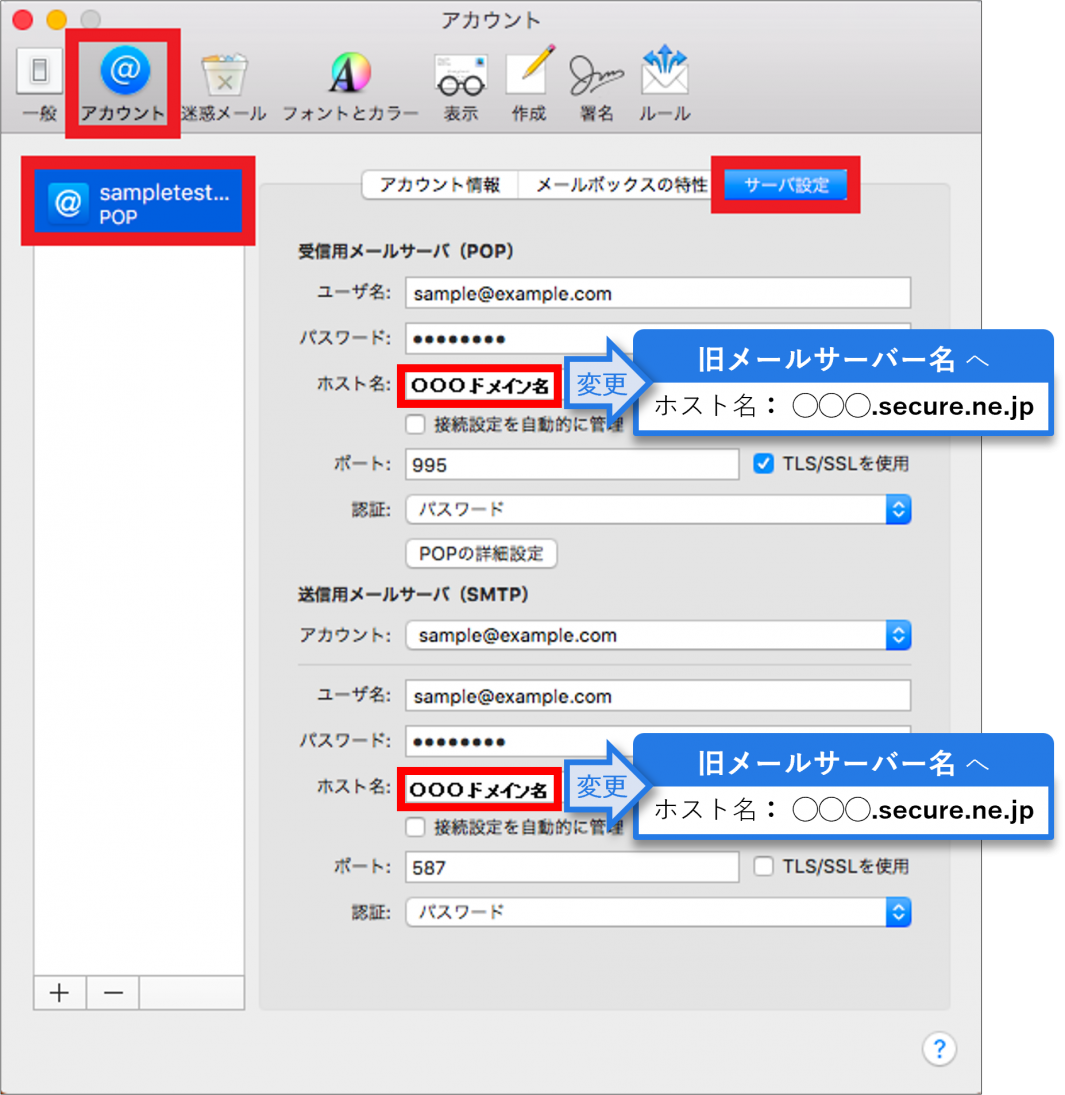
Task: Select the Accounts (アカウント) toolbar icon
Action: 123,84
